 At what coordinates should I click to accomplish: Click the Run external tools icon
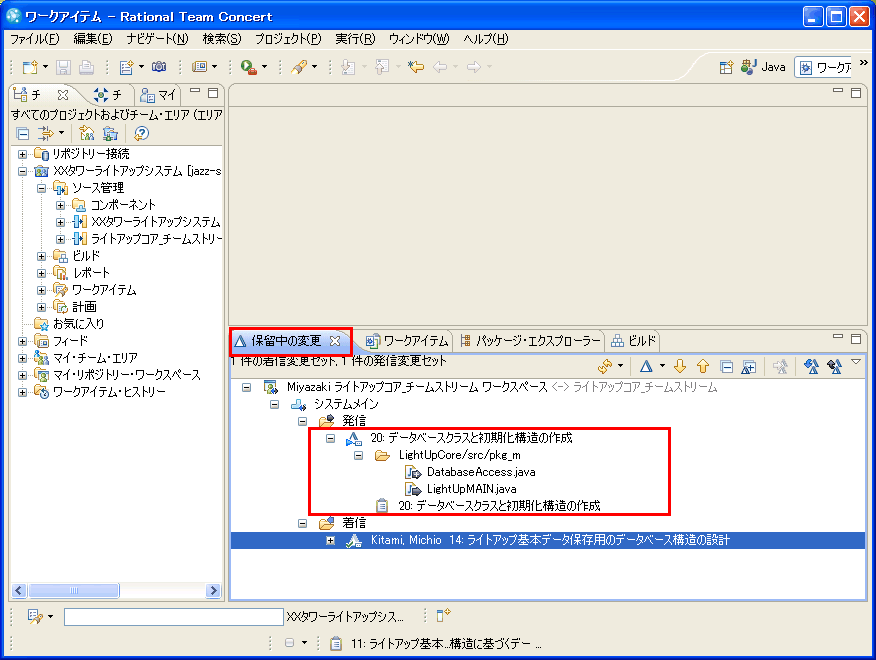pos(249,67)
